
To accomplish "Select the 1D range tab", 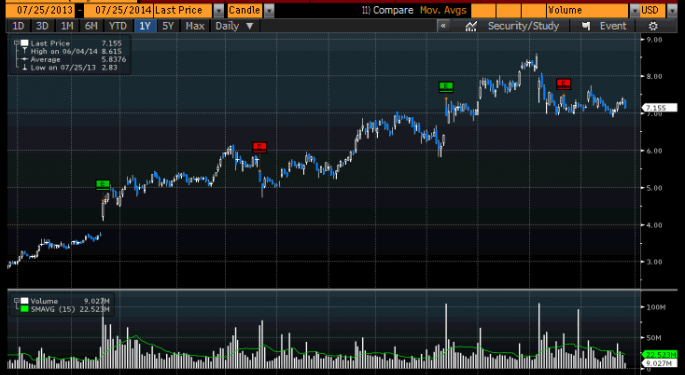I will (x=18, y=26).
